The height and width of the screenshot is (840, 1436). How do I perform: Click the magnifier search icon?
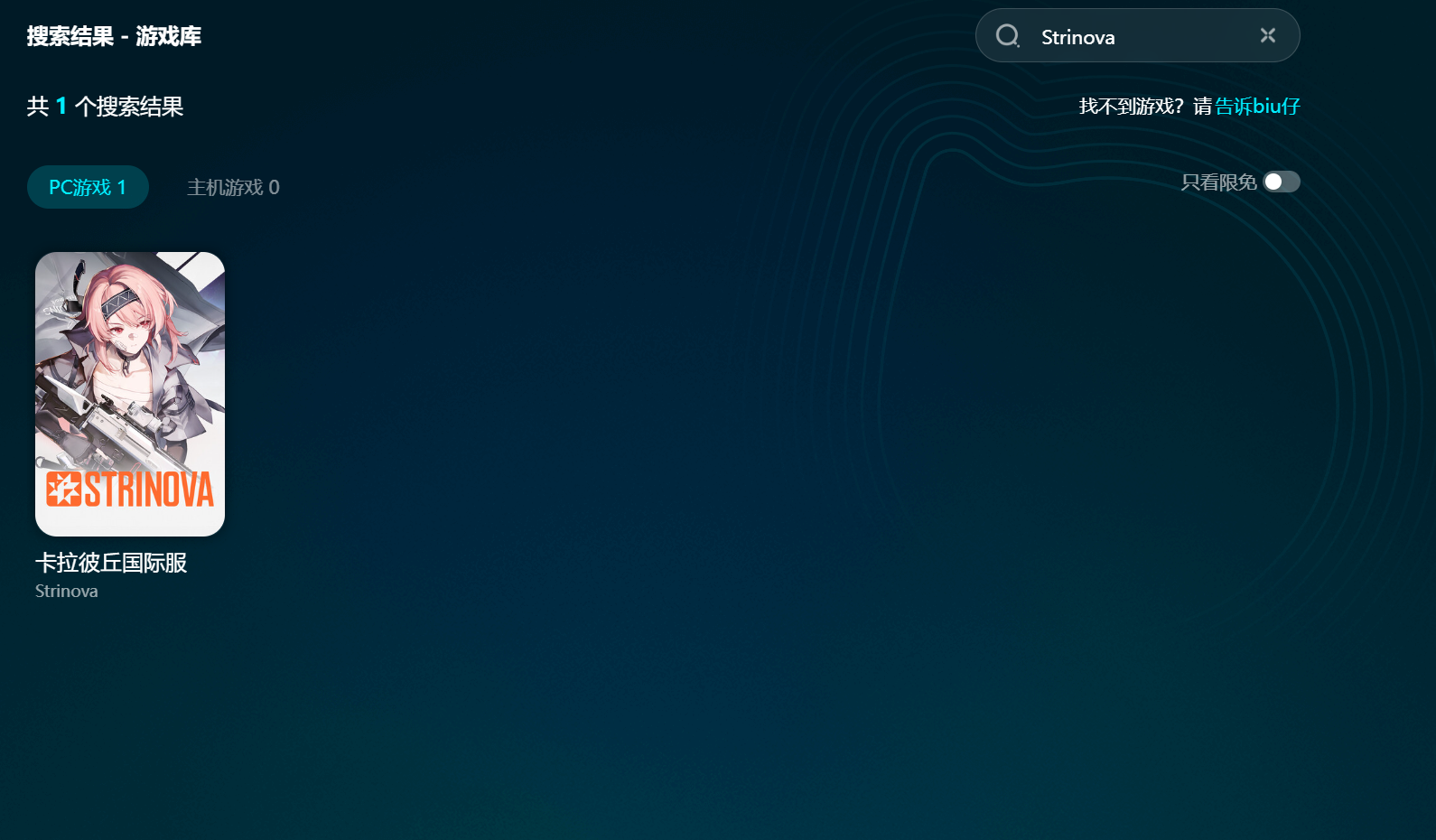(1007, 36)
